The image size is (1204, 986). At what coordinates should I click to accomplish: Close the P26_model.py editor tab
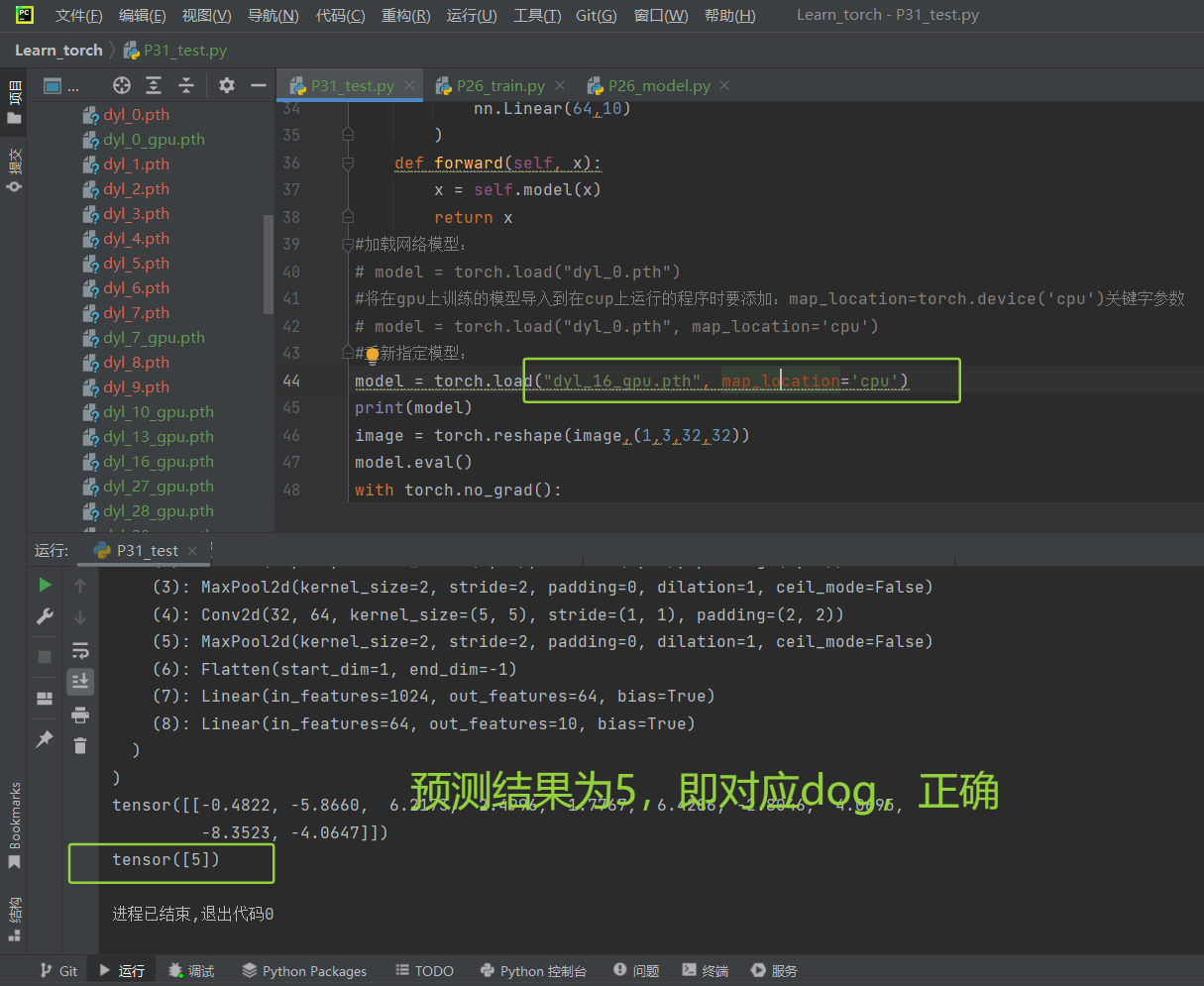pos(724,86)
